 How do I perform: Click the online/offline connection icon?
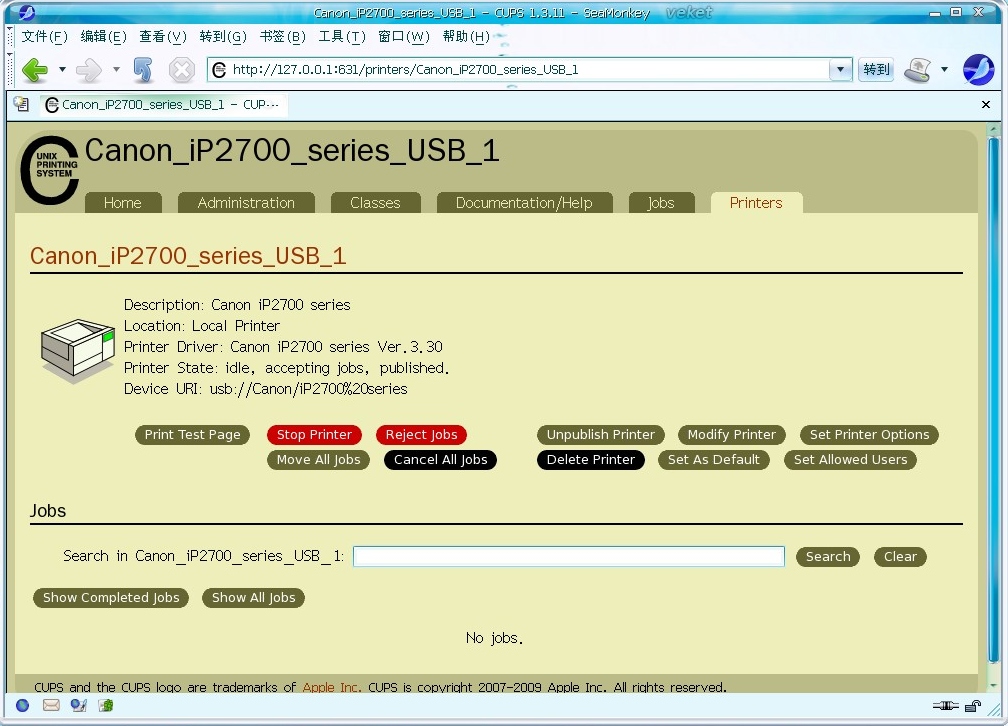click(945, 706)
